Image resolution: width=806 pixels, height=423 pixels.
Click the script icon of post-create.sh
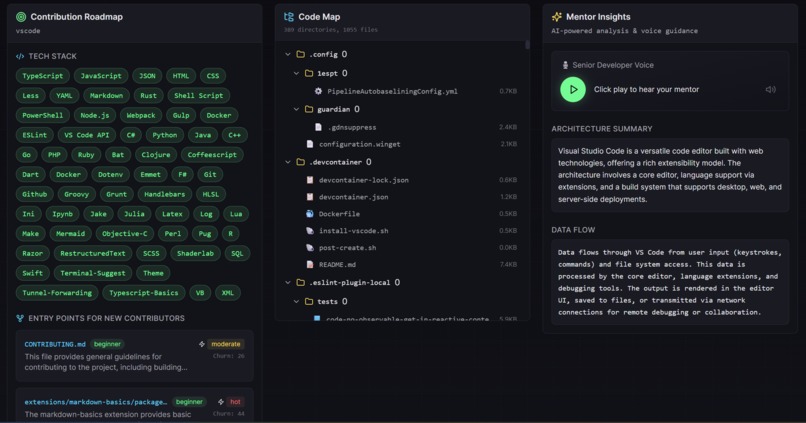[309, 248]
